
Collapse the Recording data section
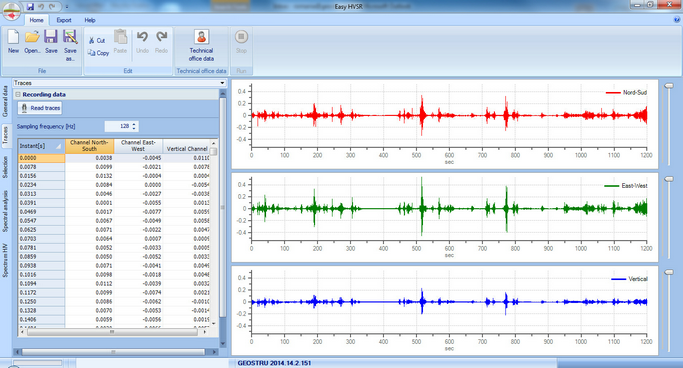point(18,94)
